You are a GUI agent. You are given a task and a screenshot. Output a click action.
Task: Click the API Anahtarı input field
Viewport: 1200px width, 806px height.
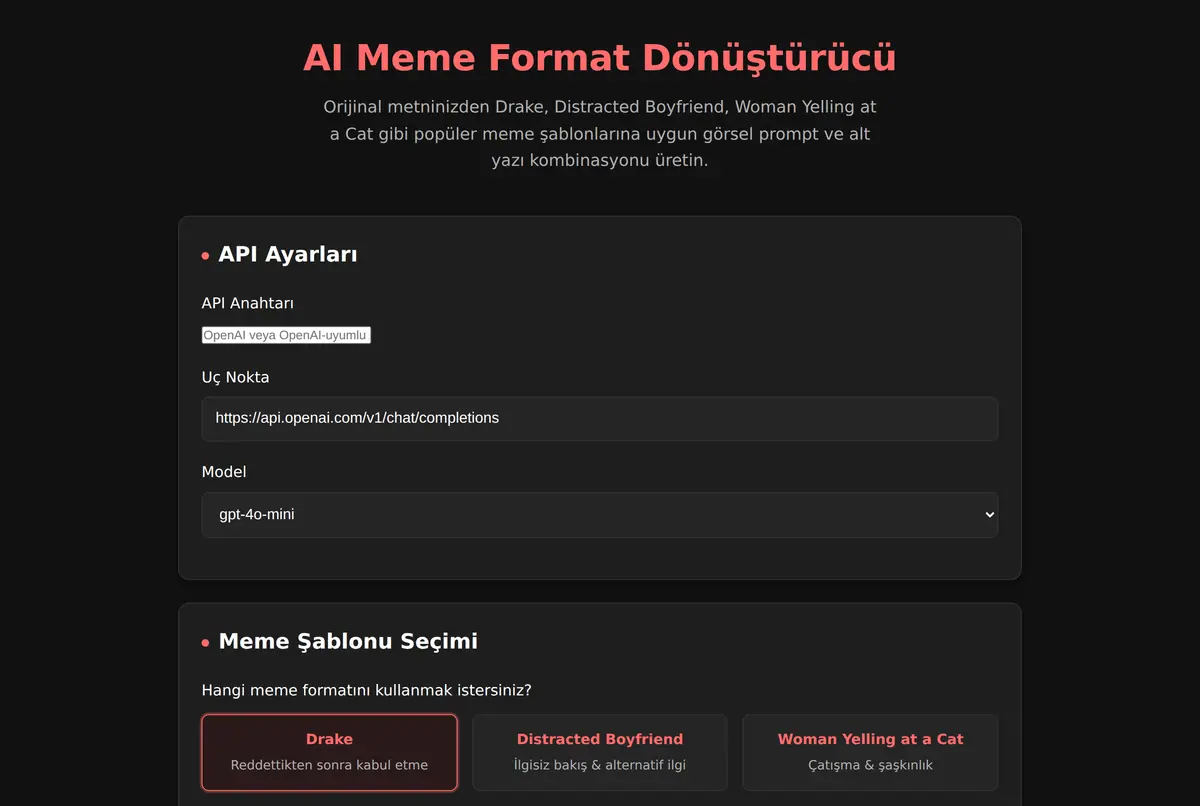(x=286, y=336)
